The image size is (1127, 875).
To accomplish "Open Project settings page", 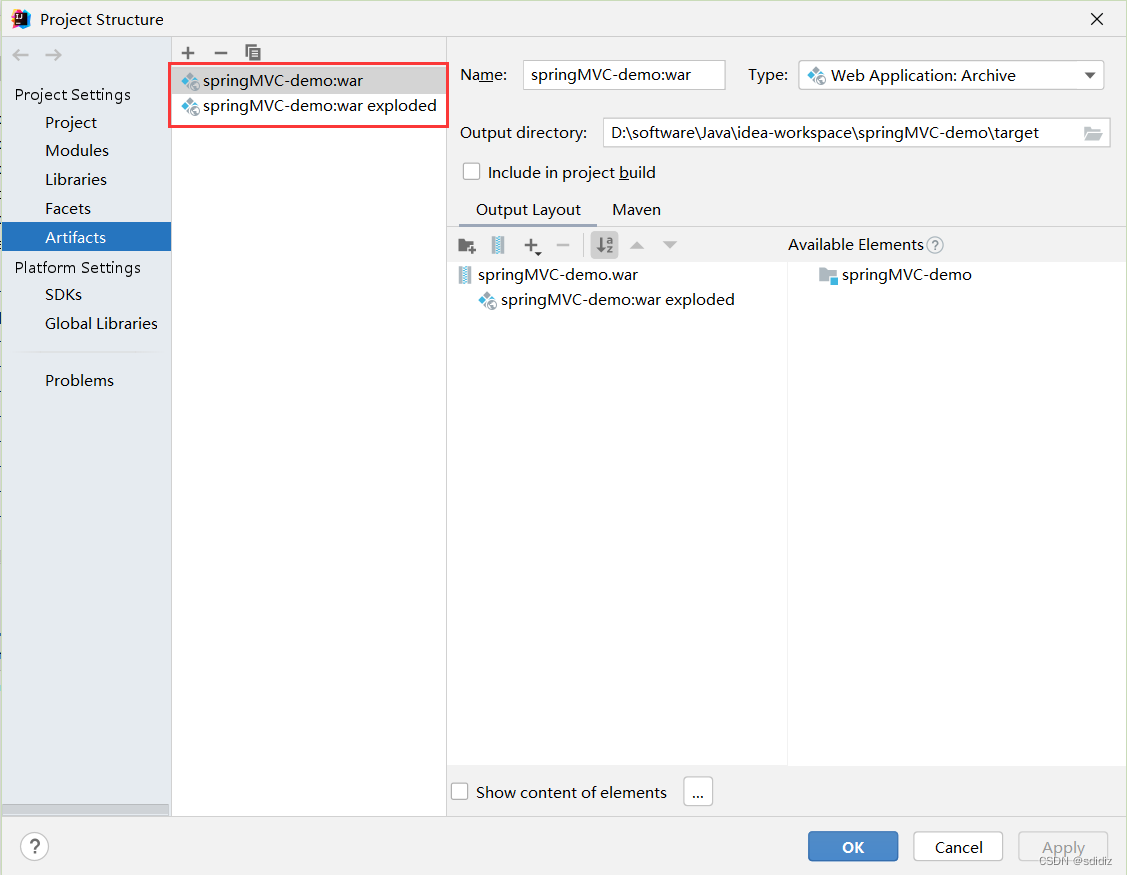I will click(70, 122).
